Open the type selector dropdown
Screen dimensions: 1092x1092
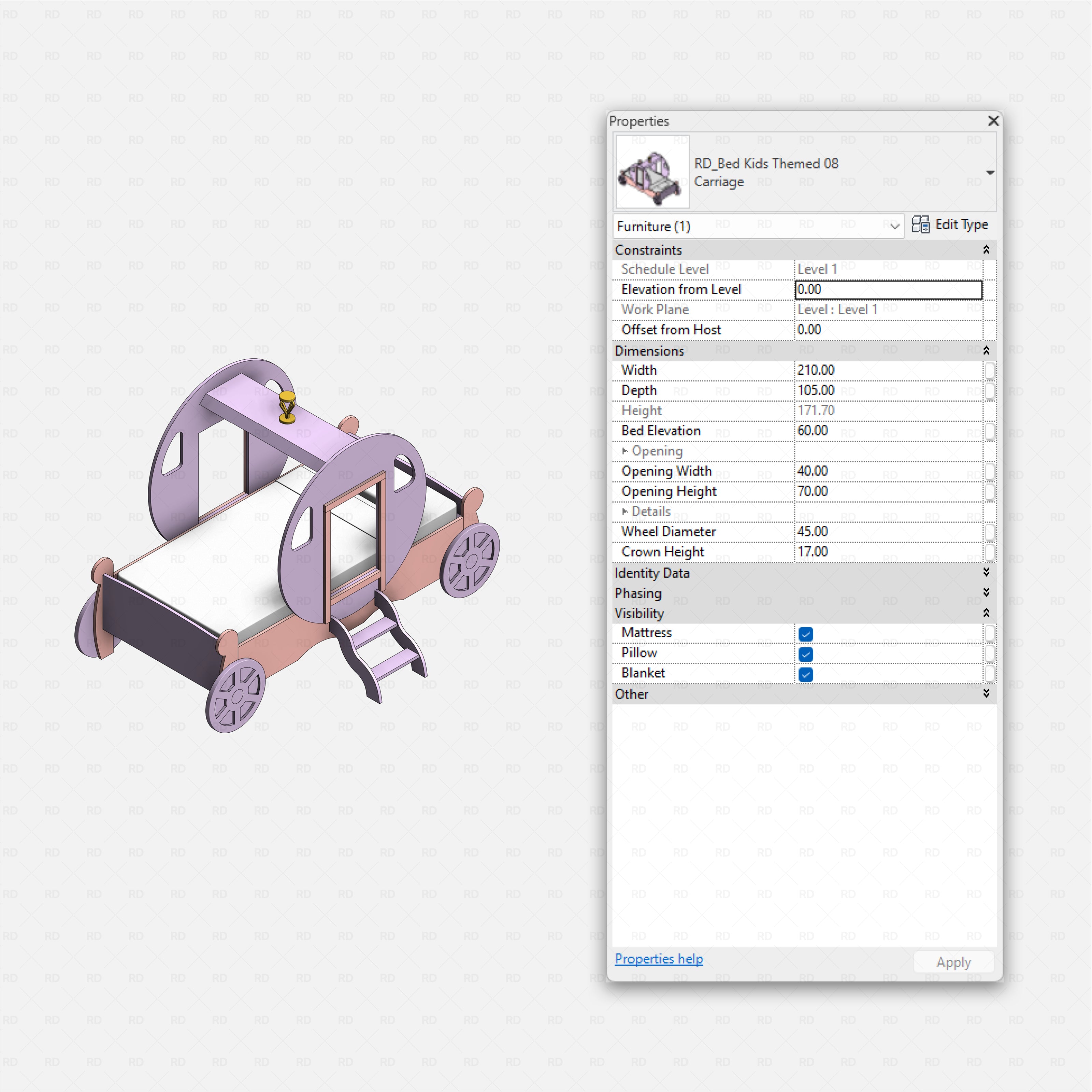(991, 172)
